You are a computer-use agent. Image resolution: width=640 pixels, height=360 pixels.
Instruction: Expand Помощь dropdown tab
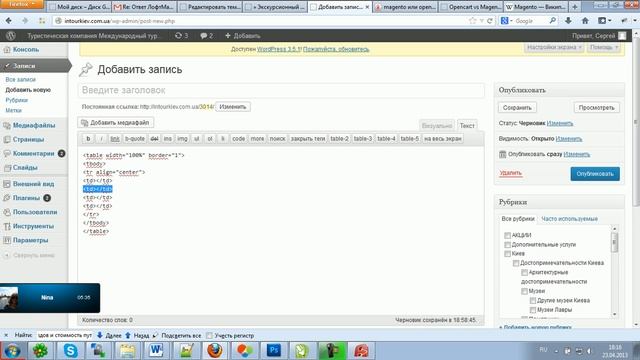[604, 47]
